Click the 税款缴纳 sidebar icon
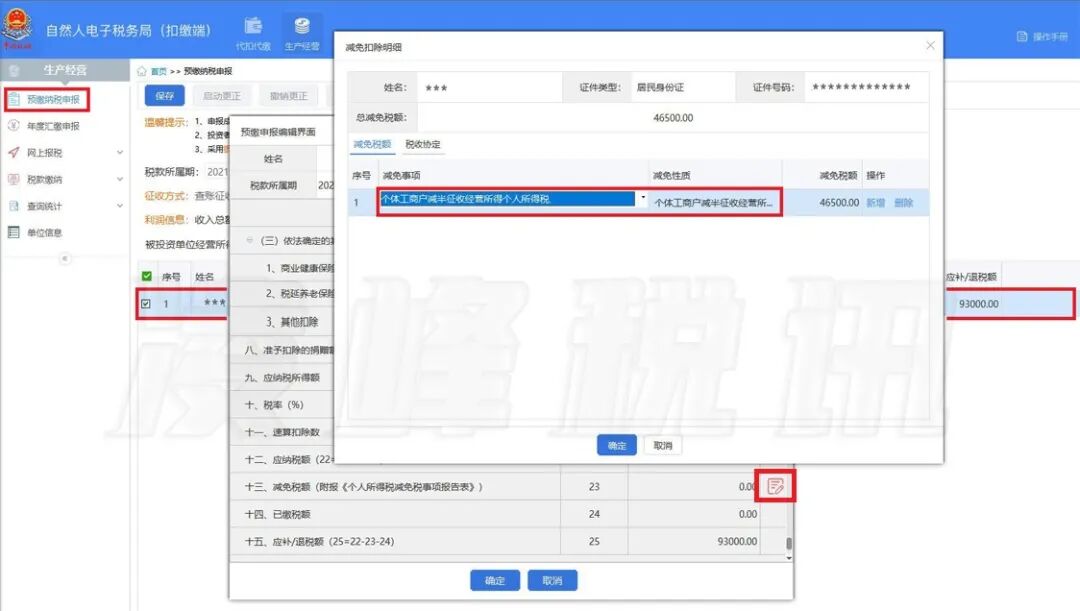The width and height of the screenshot is (1080, 611). coord(14,179)
